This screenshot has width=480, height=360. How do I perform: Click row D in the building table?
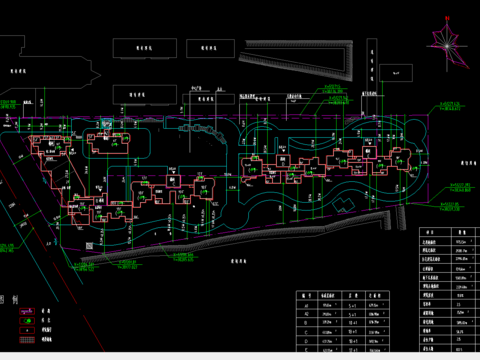343,341
